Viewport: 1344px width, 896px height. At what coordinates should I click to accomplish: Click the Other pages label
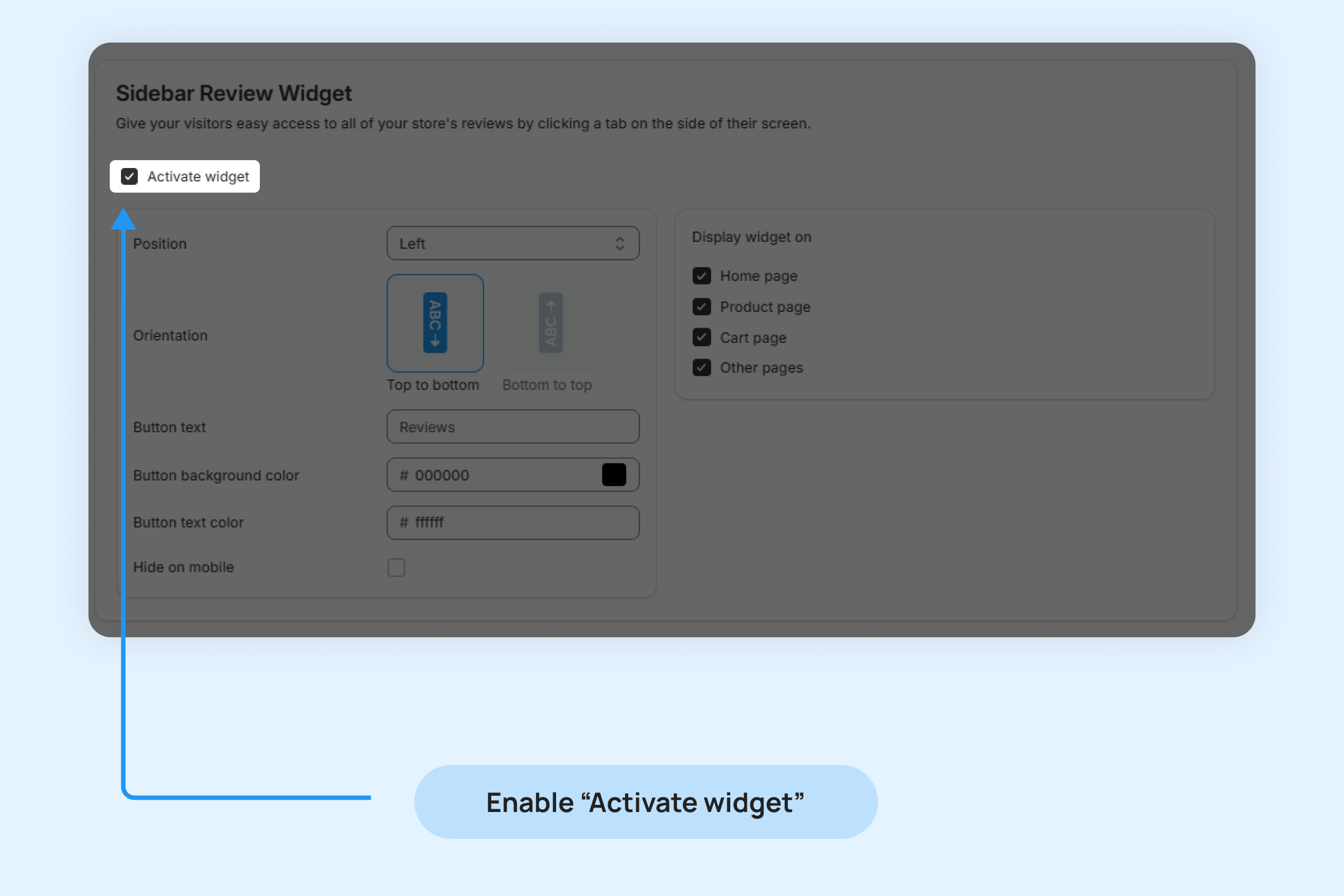pos(761,367)
